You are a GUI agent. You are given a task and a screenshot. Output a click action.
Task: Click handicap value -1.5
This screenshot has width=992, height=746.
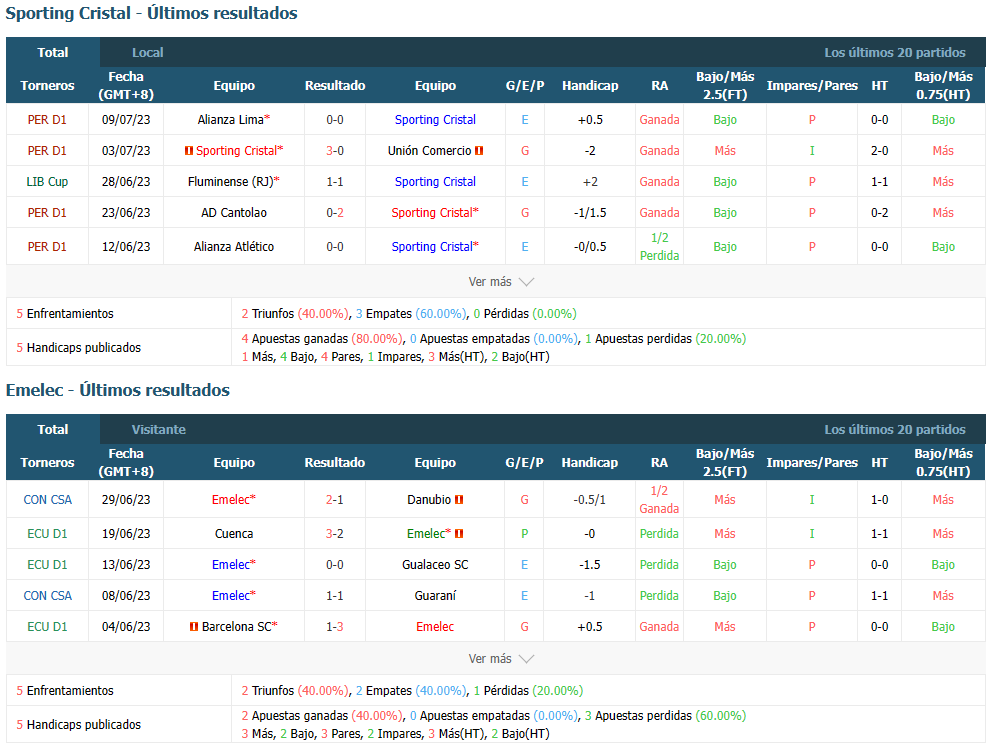click(589, 564)
